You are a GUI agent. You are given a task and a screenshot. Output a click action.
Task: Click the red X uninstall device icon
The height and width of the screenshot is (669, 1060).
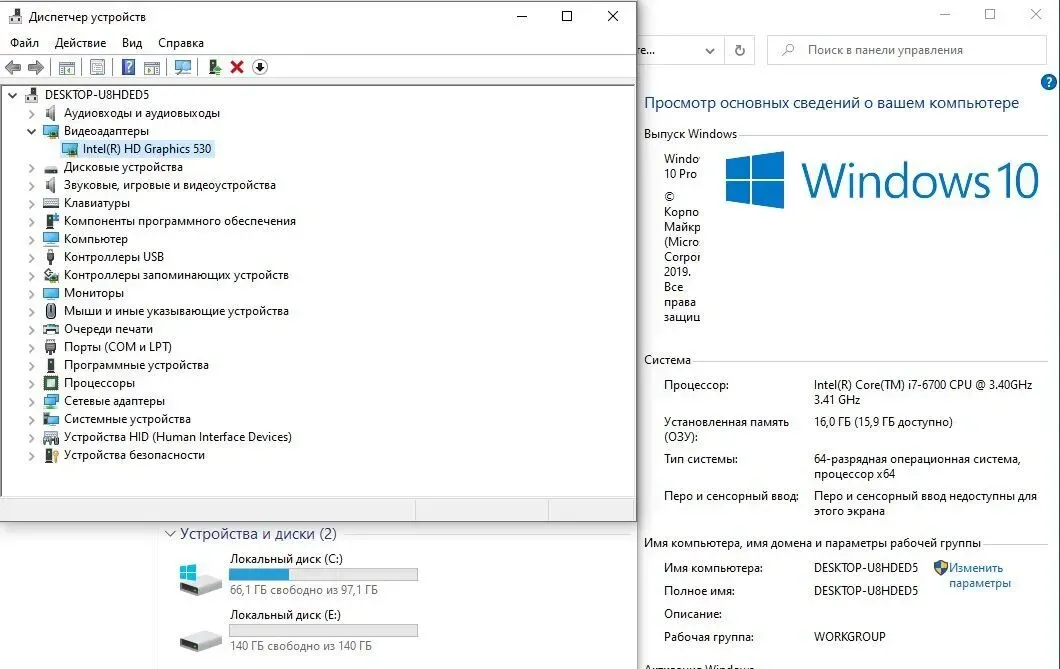(237, 67)
